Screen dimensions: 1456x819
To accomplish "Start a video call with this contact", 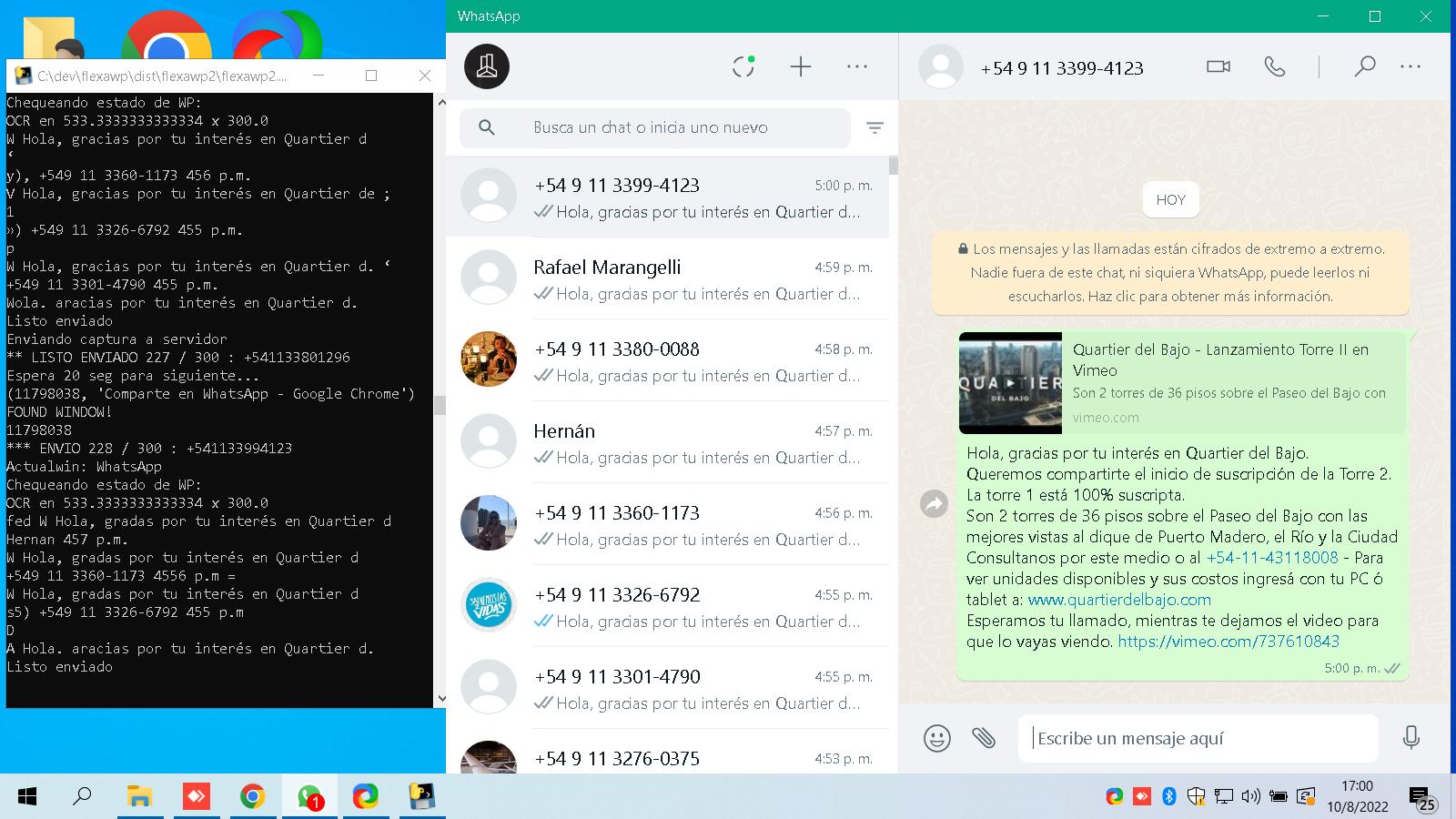I will click(x=1218, y=66).
